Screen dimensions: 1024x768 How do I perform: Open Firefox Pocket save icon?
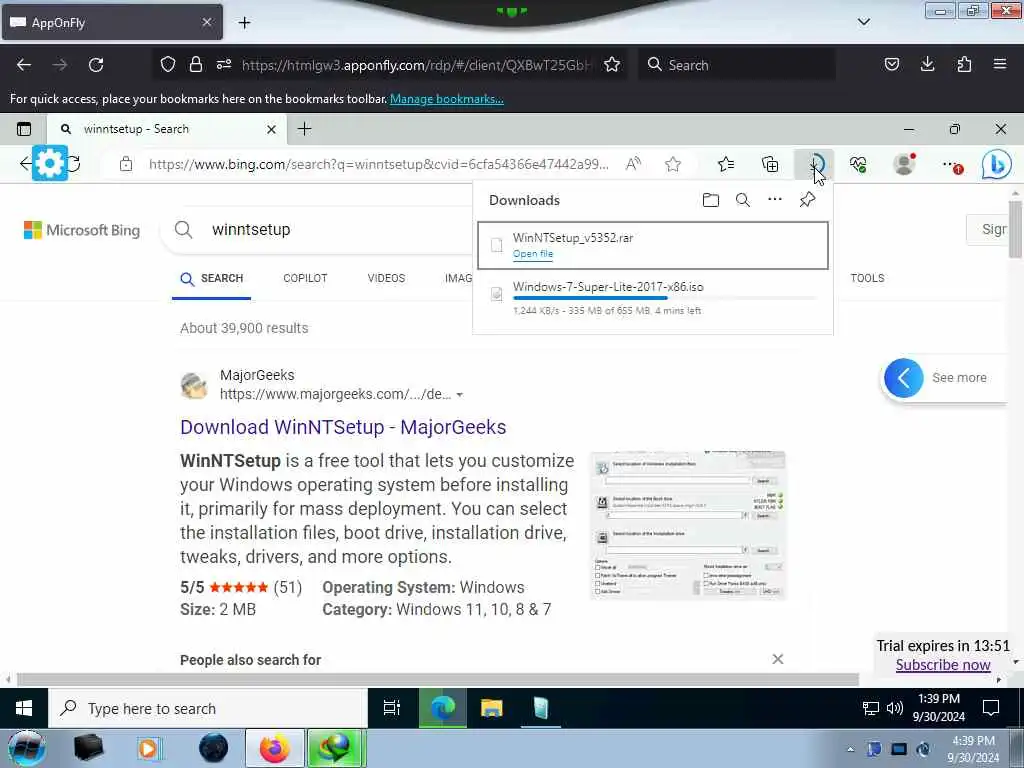point(891,65)
